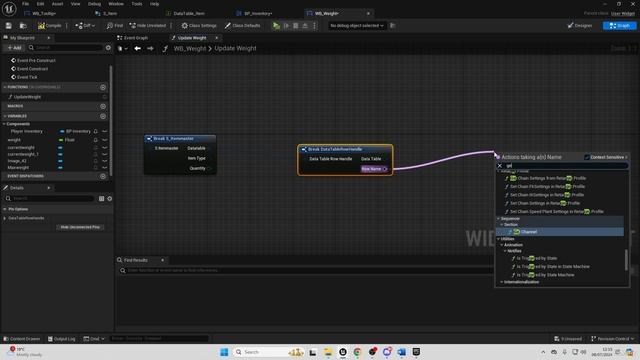Toggle Hide Unrelated nodes

click(148, 26)
